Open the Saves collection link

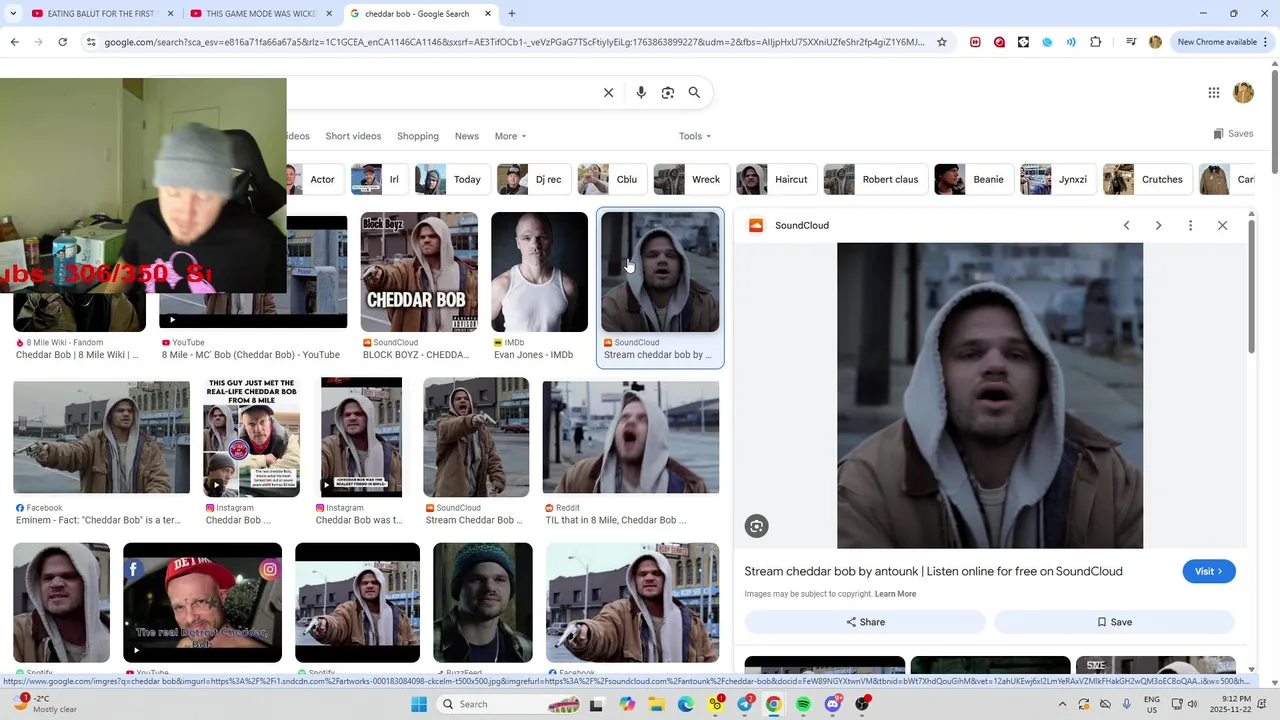(x=1233, y=134)
